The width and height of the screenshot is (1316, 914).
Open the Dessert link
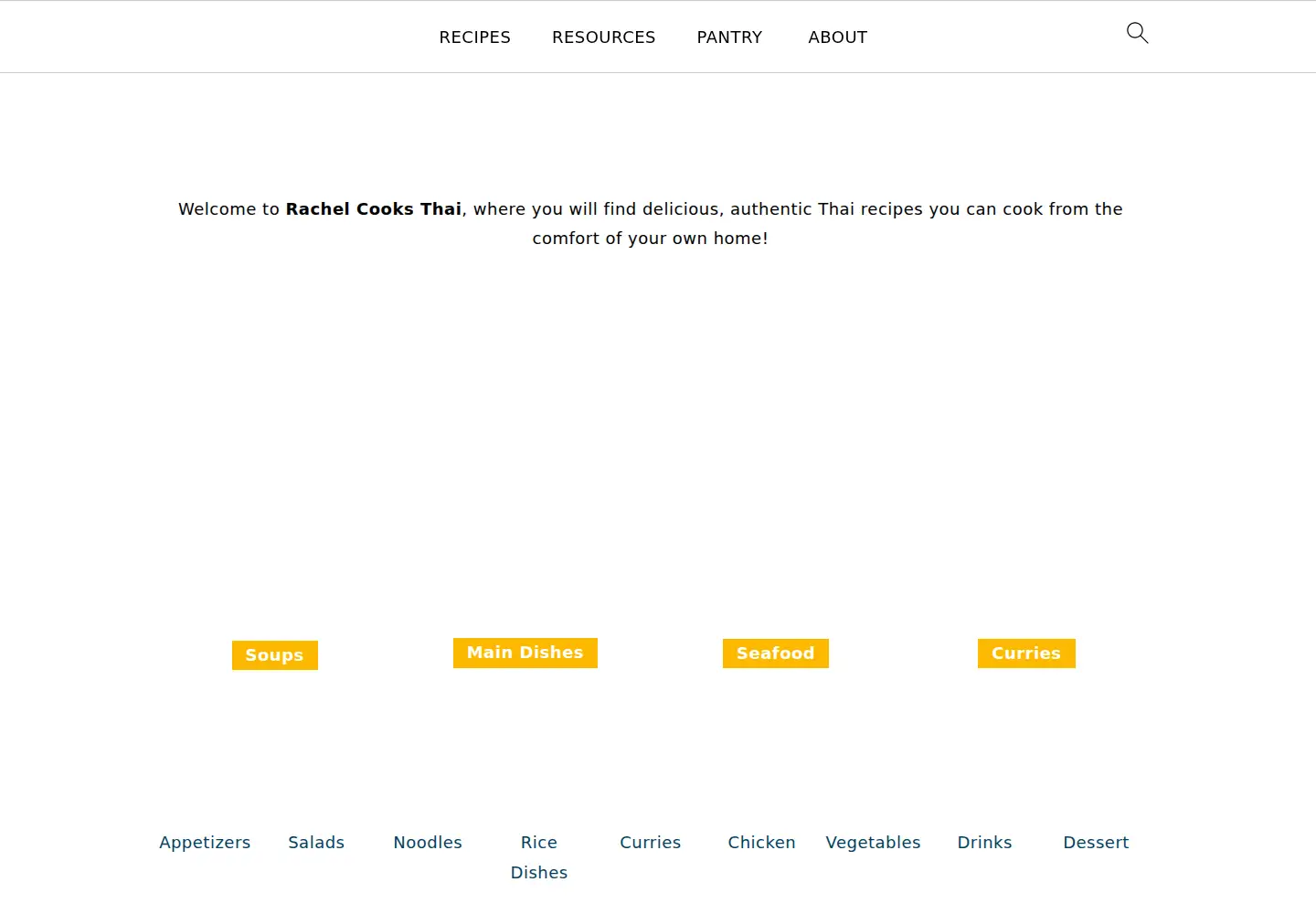tap(1096, 843)
